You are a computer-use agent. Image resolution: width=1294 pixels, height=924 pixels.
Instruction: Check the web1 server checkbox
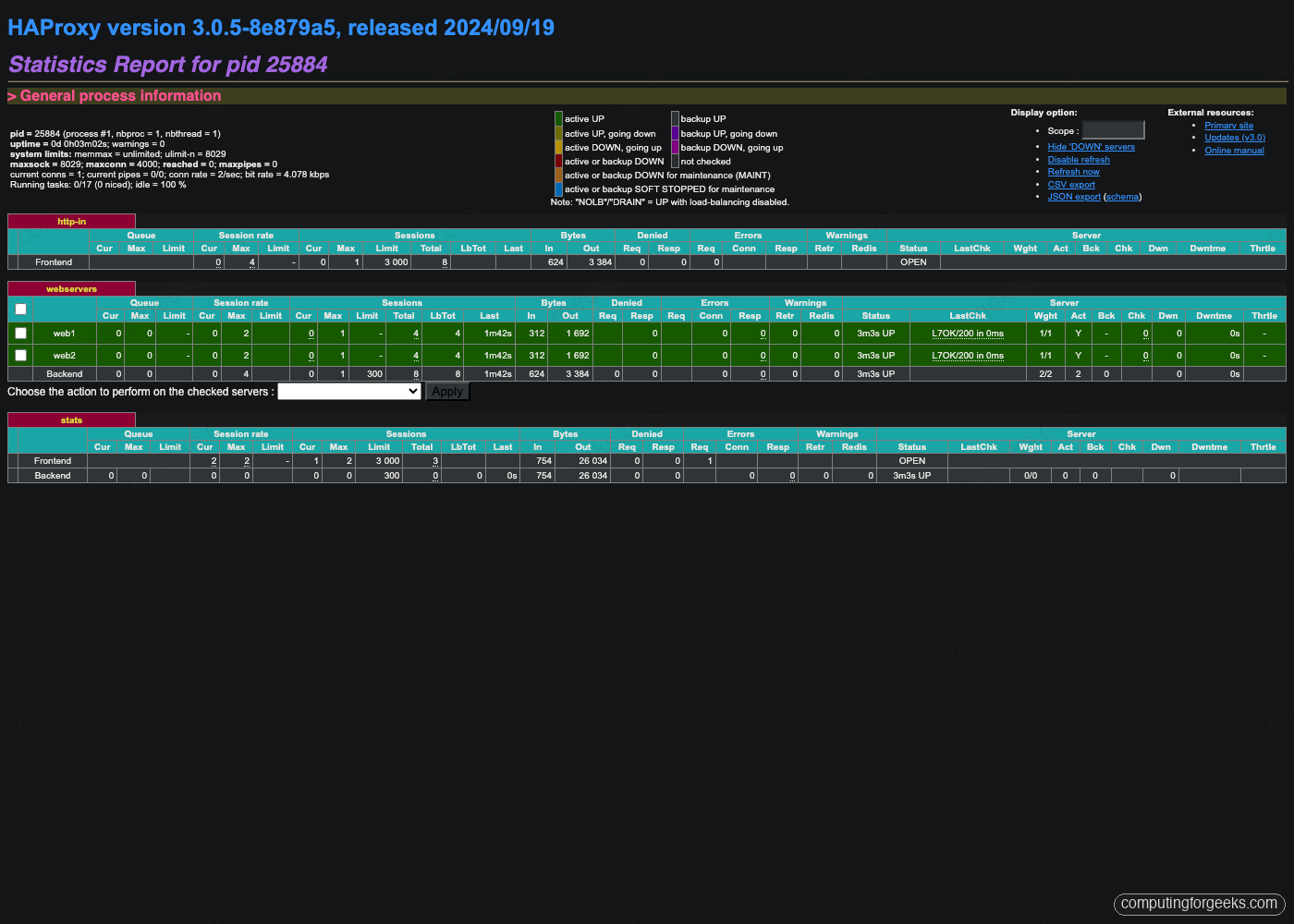coord(20,333)
